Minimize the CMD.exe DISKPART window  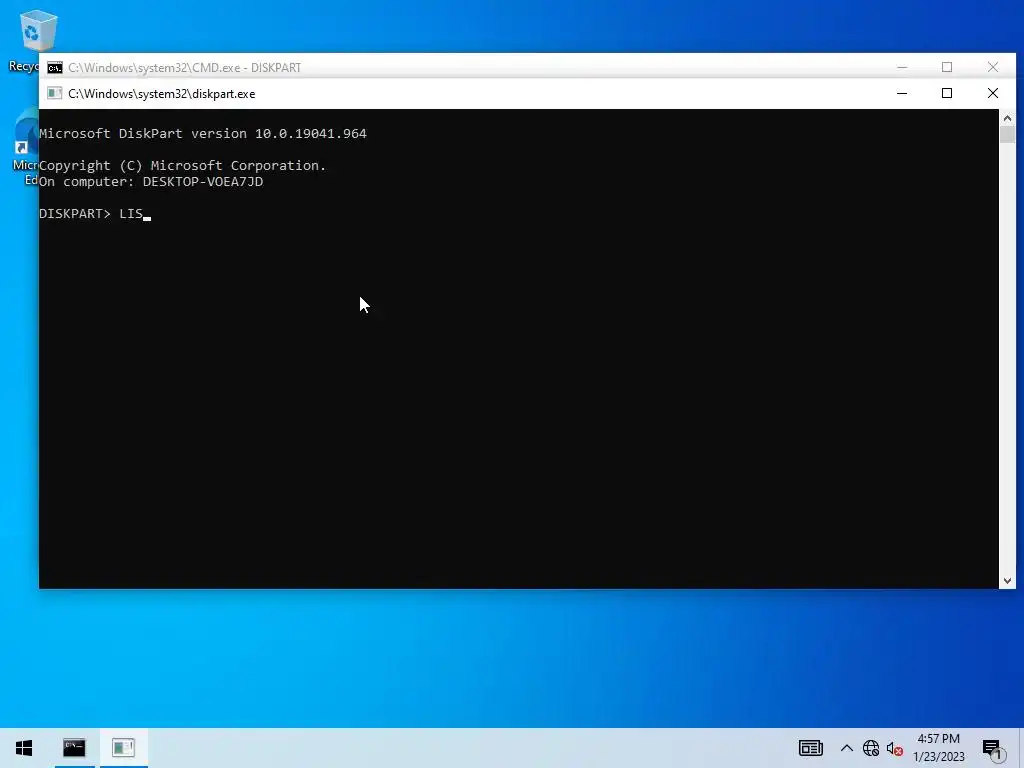pos(902,67)
